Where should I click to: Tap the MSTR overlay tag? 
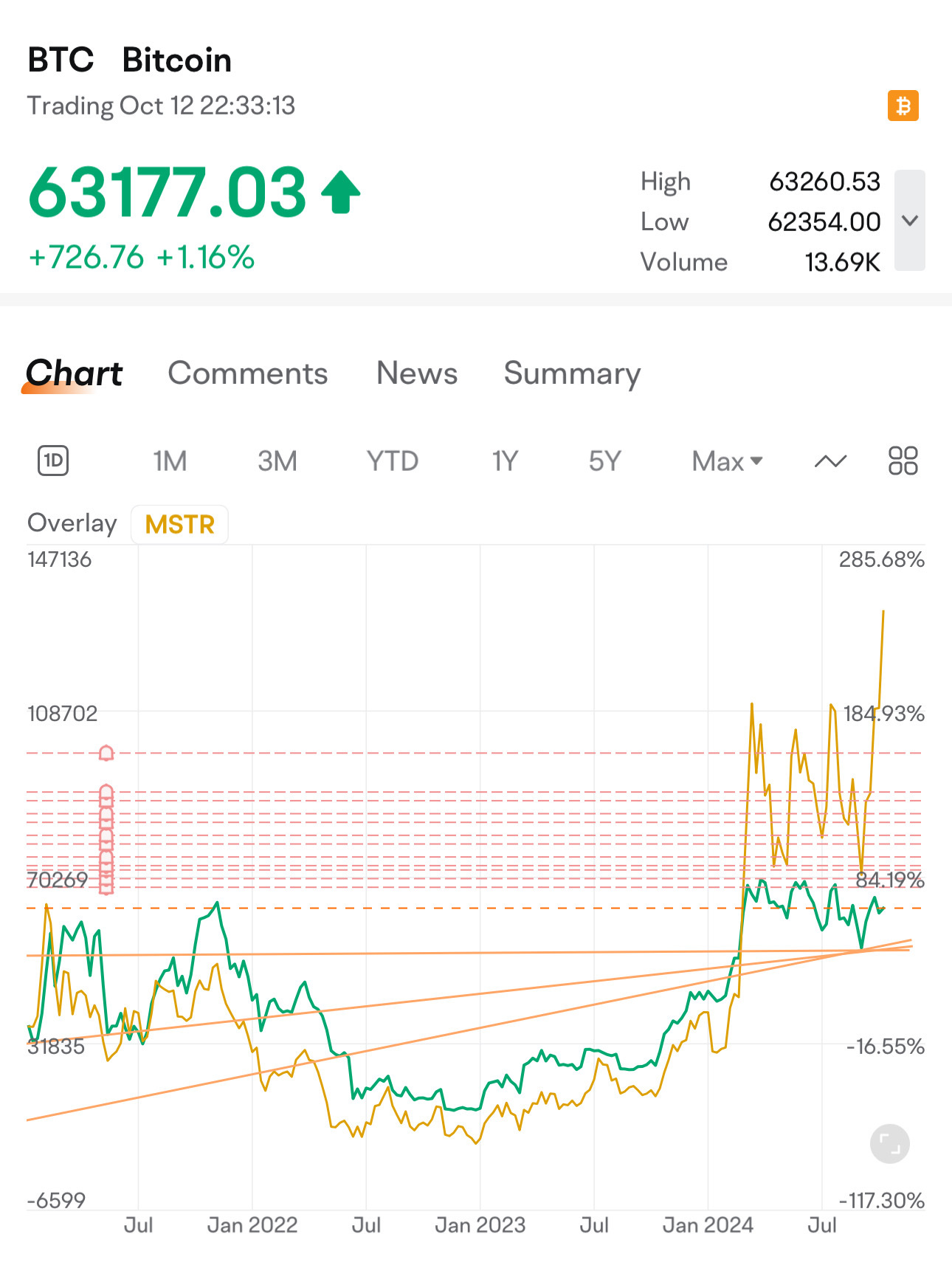[x=179, y=525]
